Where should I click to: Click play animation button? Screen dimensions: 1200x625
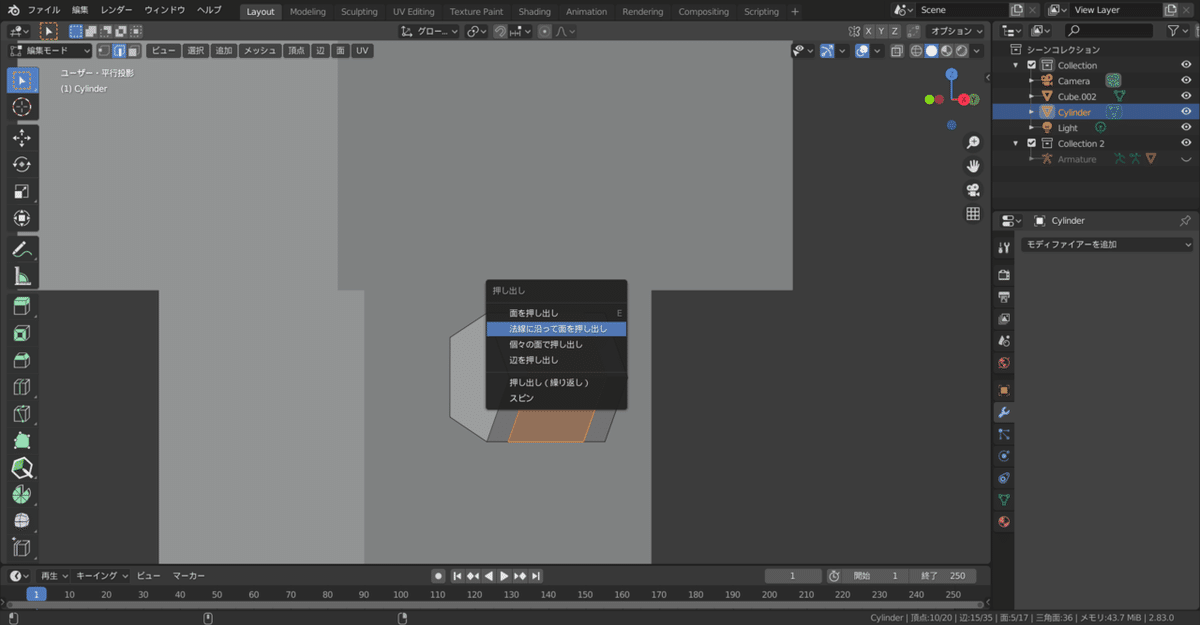[x=505, y=576]
